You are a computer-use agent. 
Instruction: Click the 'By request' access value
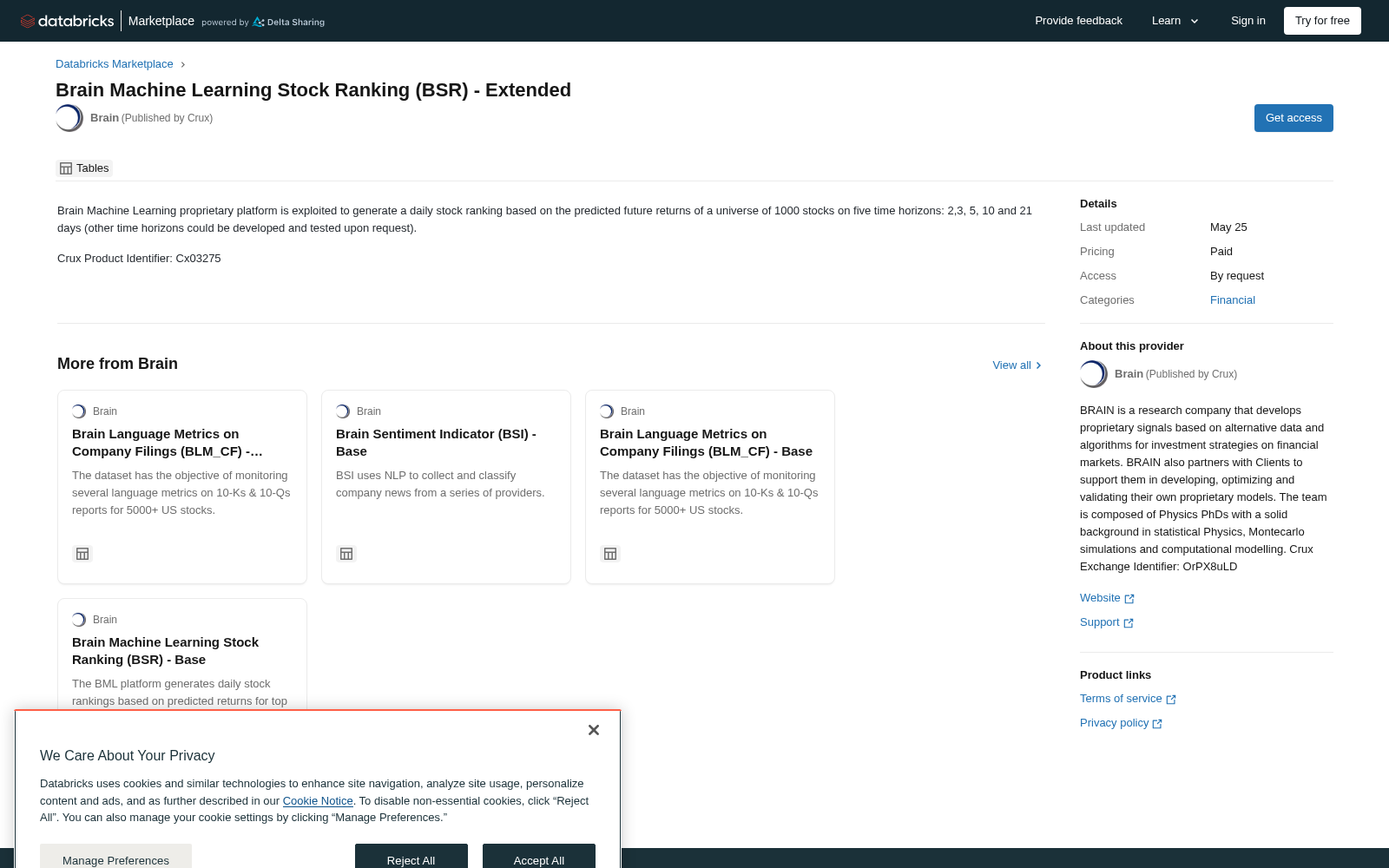1237,276
